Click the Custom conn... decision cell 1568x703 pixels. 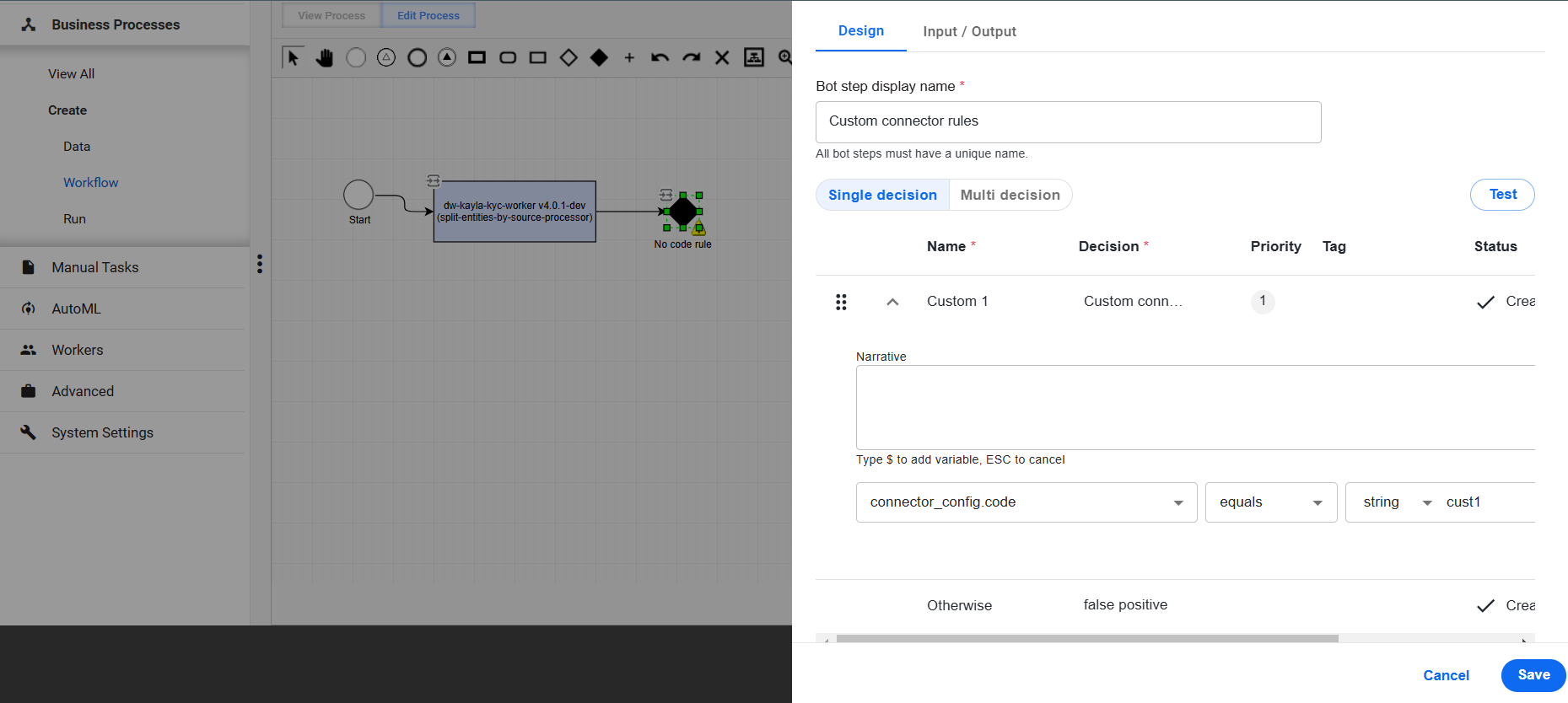click(1133, 302)
